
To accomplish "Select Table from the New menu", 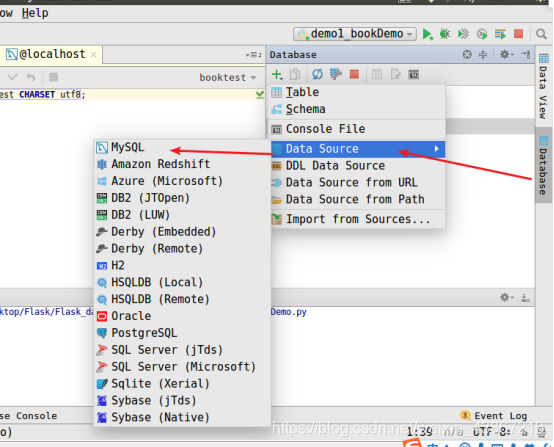I will (x=357, y=92).
